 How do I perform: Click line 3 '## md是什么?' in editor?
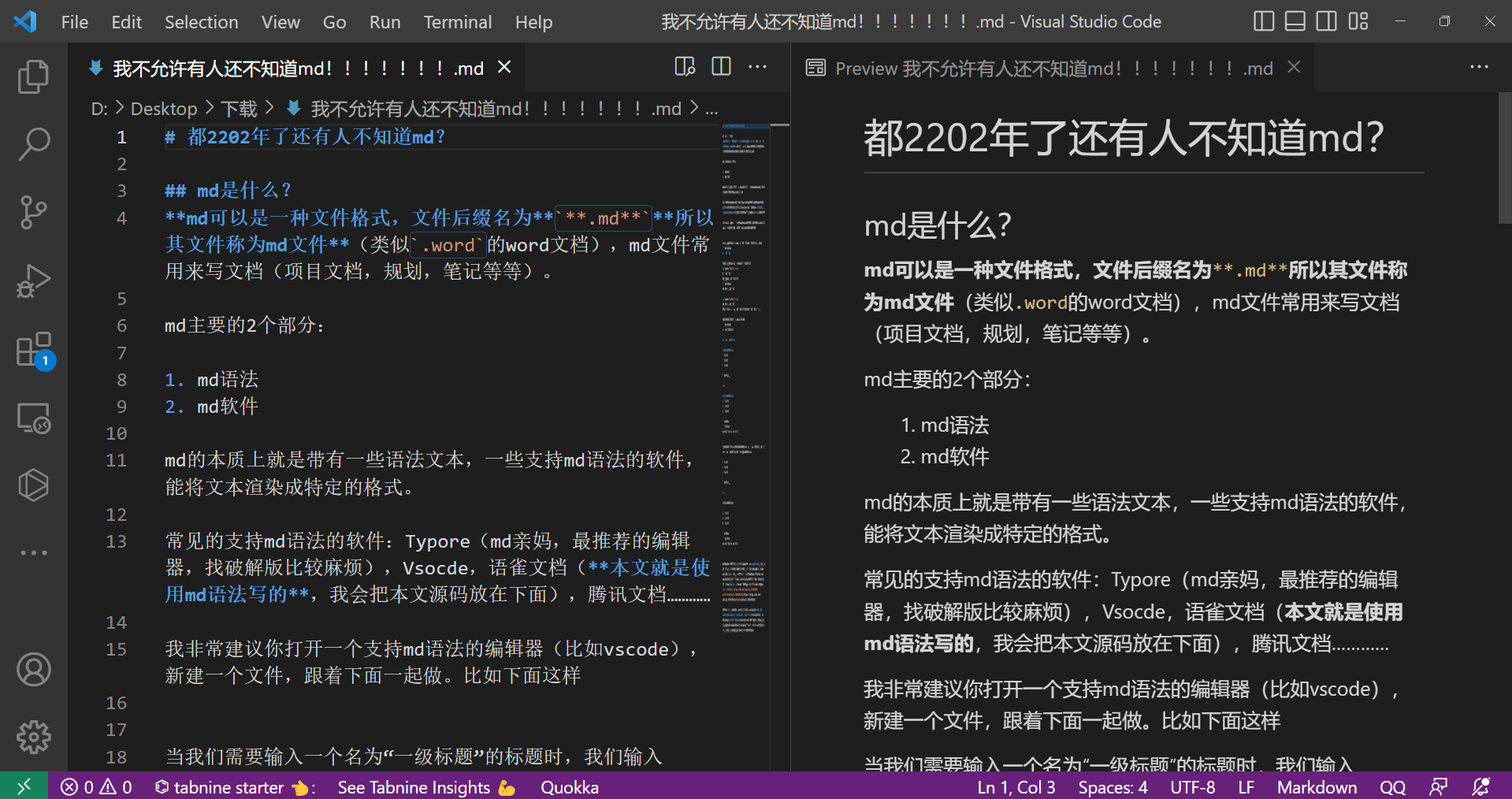(228, 191)
